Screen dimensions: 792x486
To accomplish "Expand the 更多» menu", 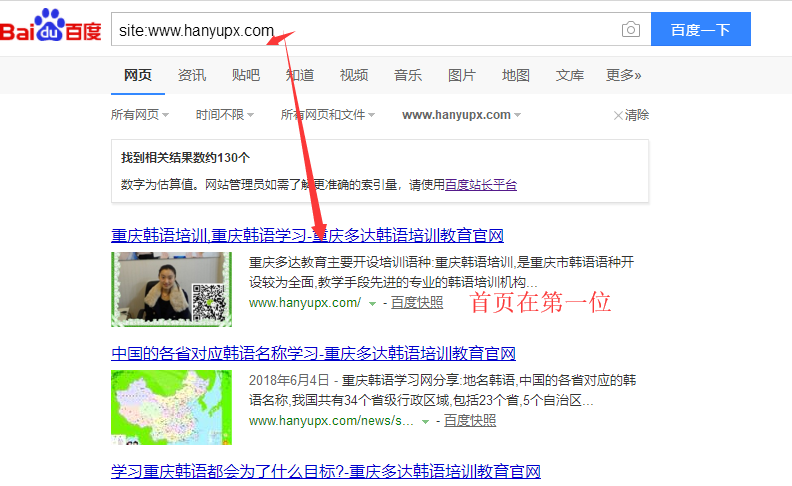I will coord(623,75).
